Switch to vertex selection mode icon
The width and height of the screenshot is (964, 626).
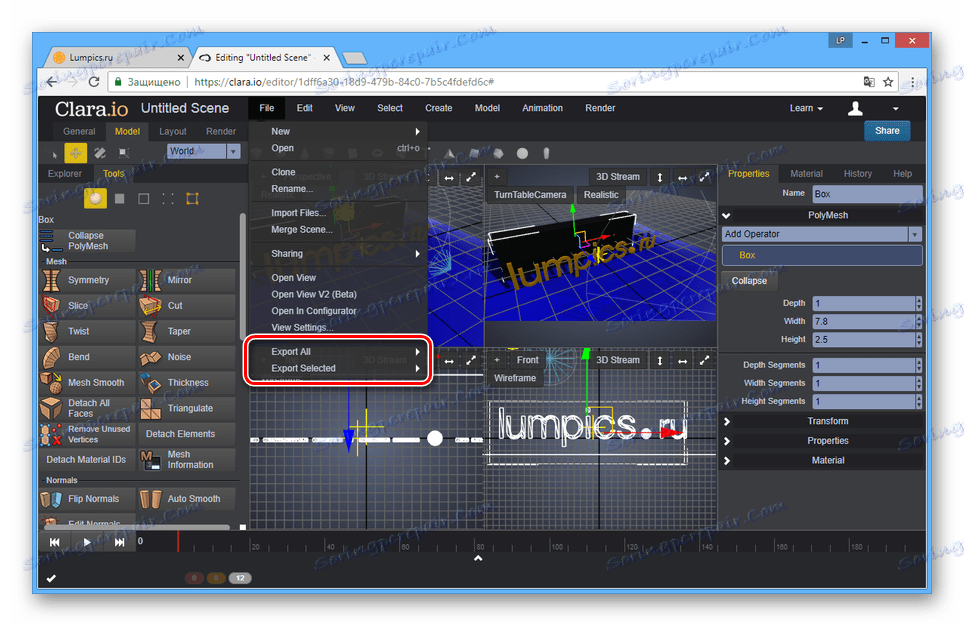coord(168,199)
